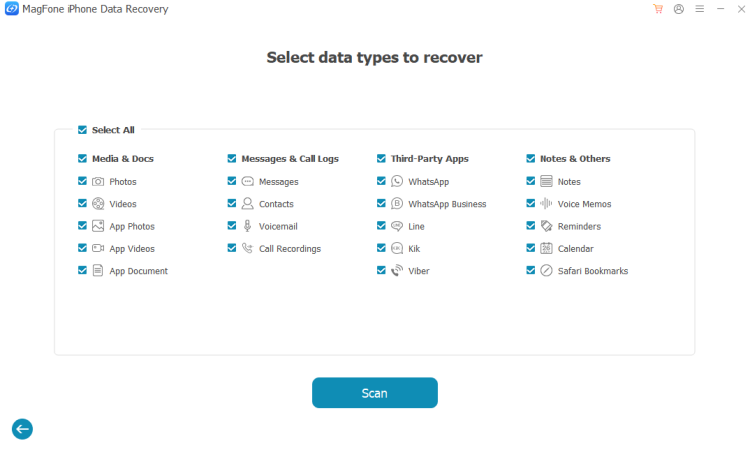Click the Contacts person icon
The width and height of the screenshot is (750, 450).
[x=247, y=204]
